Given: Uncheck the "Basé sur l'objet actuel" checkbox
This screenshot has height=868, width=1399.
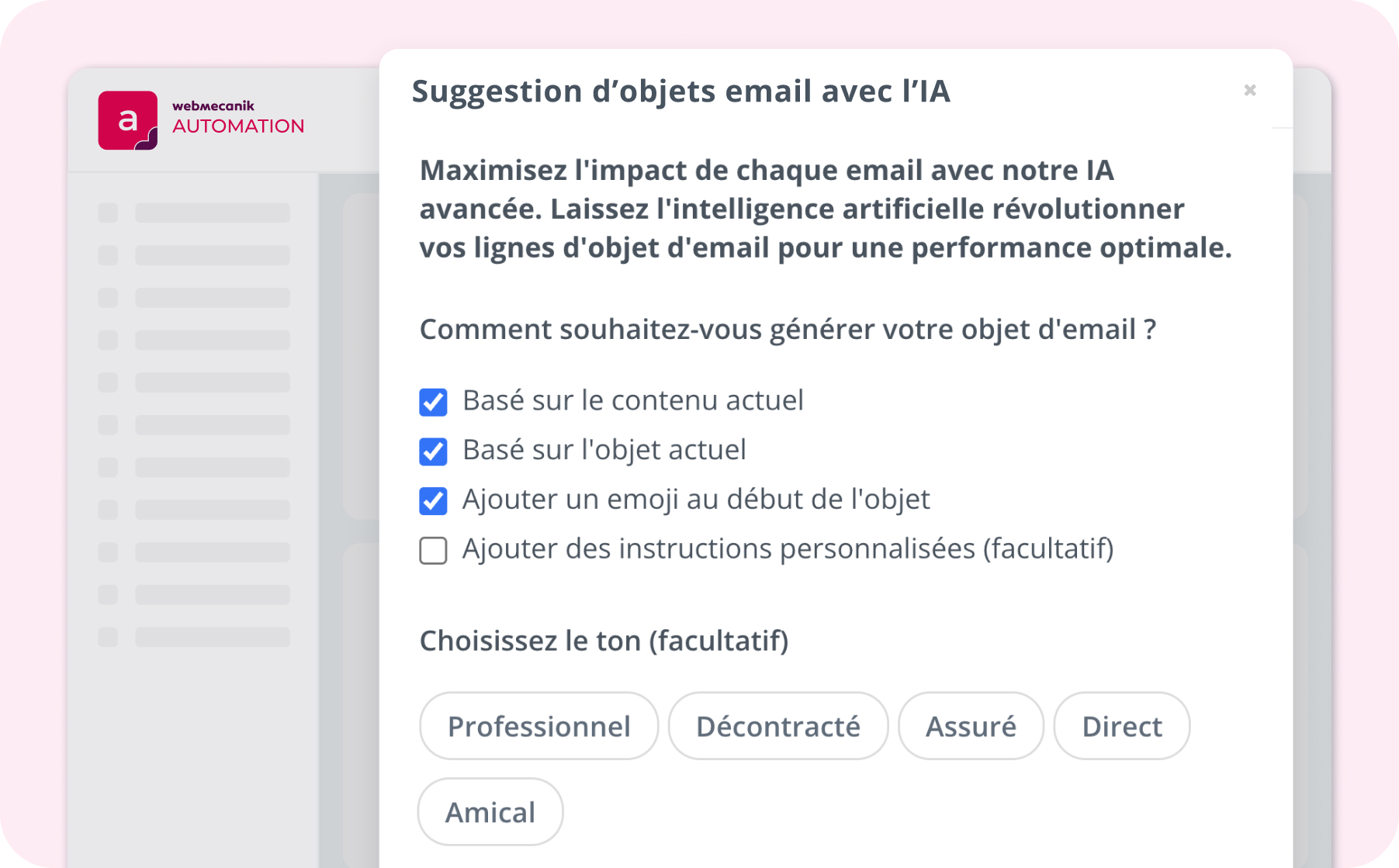Looking at the screenshot, I should point(433,451).
